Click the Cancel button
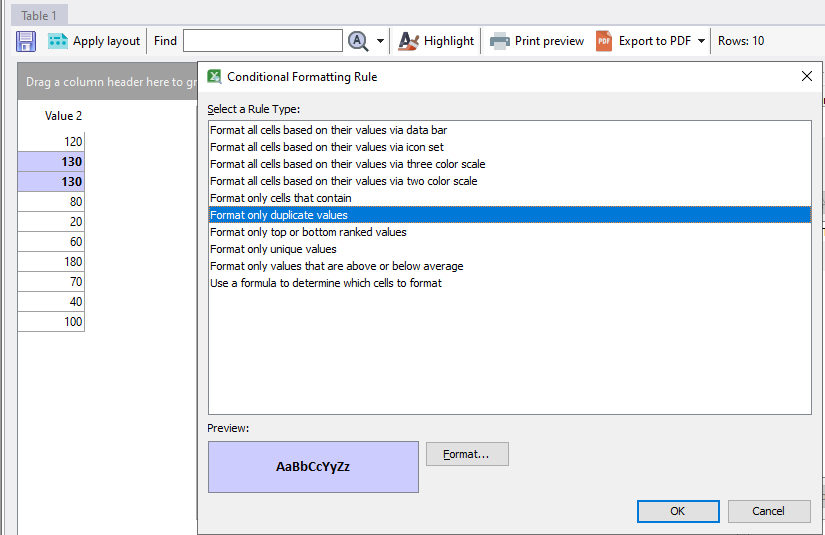The width and height of the screenshot is (825, 535). 768,511
